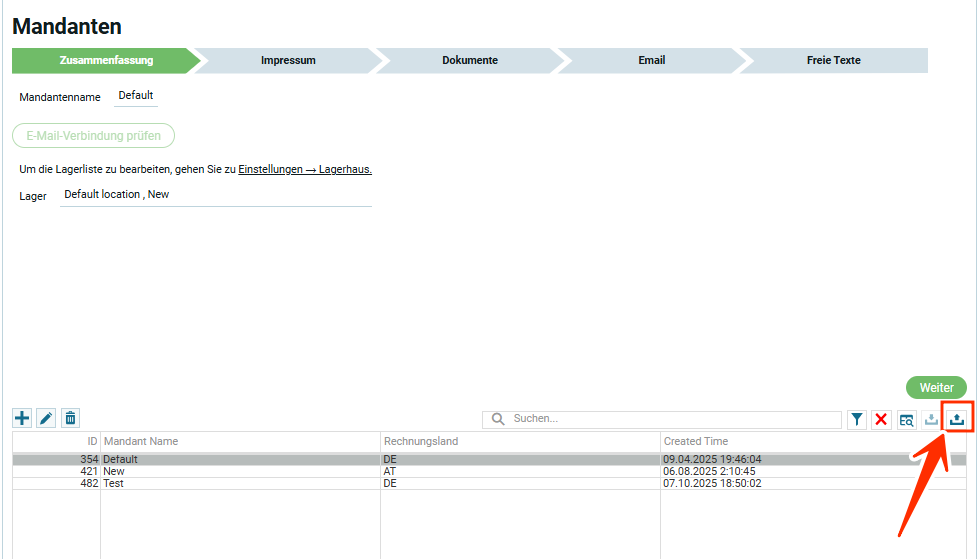Image resolution: width=980 pixels, height=559 pixels.
Task: Click the E-Mail-Verbindung prüfen button
Action: click(94, 136)
